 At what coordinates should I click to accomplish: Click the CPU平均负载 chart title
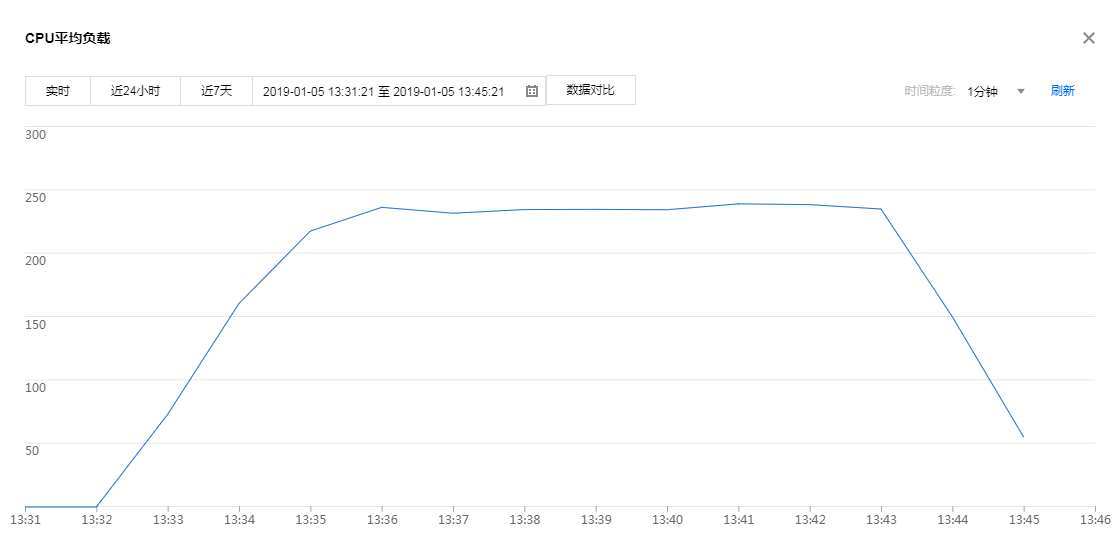point(68,38)
